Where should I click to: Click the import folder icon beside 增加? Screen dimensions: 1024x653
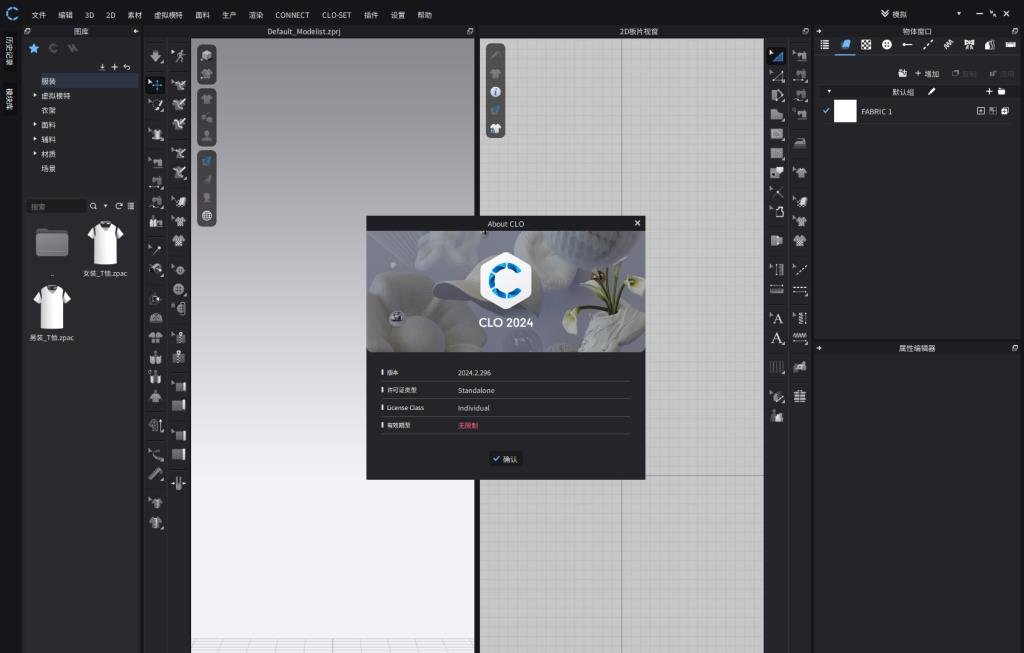(903, 73)
